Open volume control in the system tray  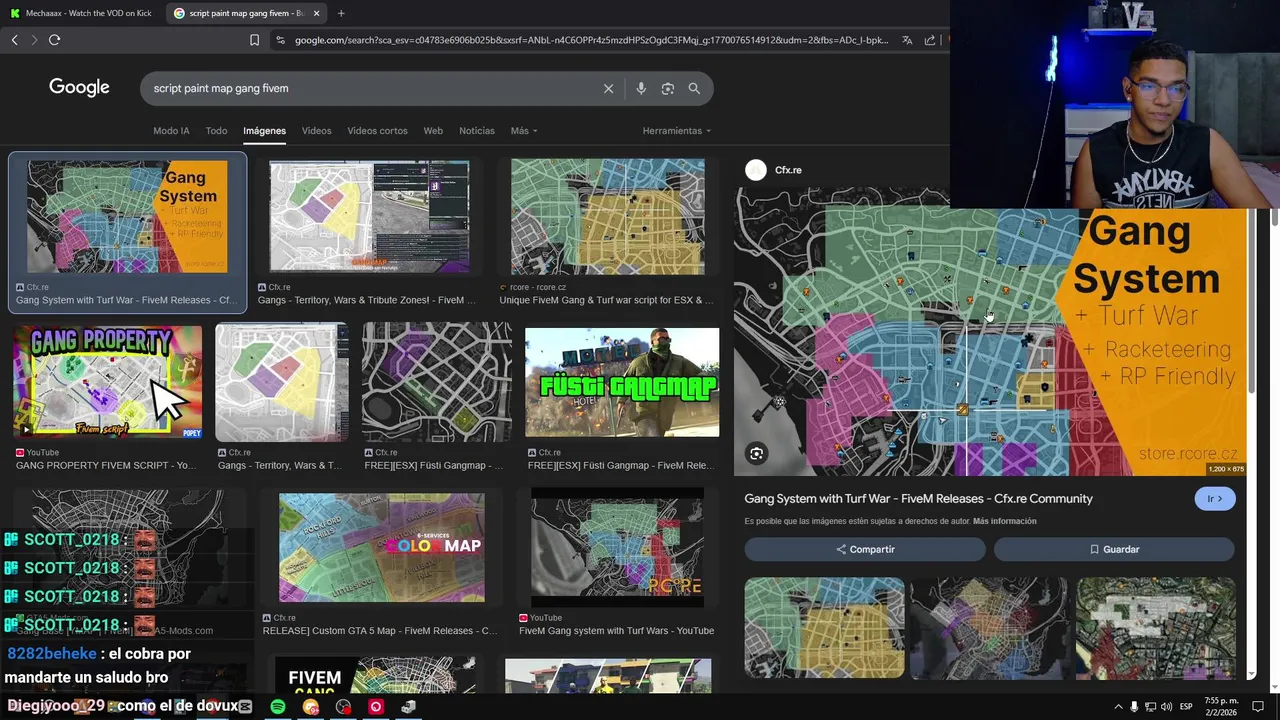1168,706
